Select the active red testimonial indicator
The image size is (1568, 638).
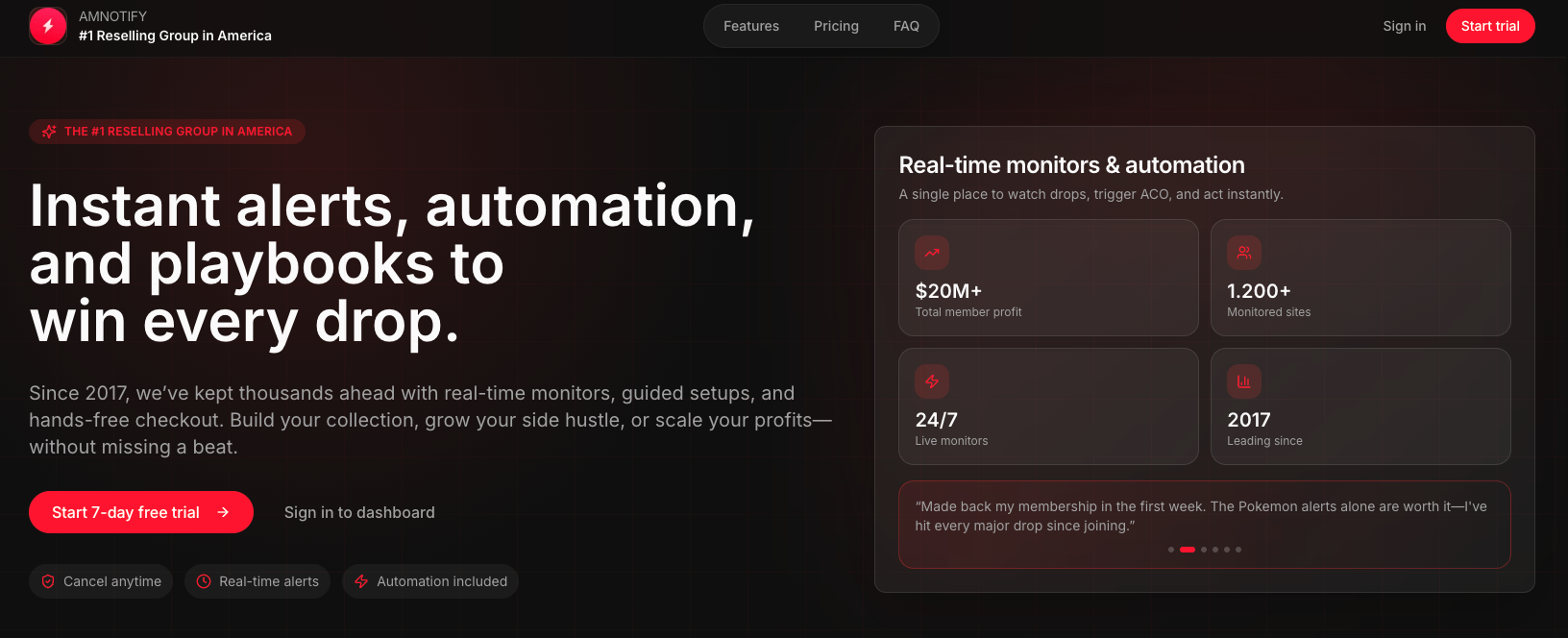pyautogui.click(x=1188, y=550)
